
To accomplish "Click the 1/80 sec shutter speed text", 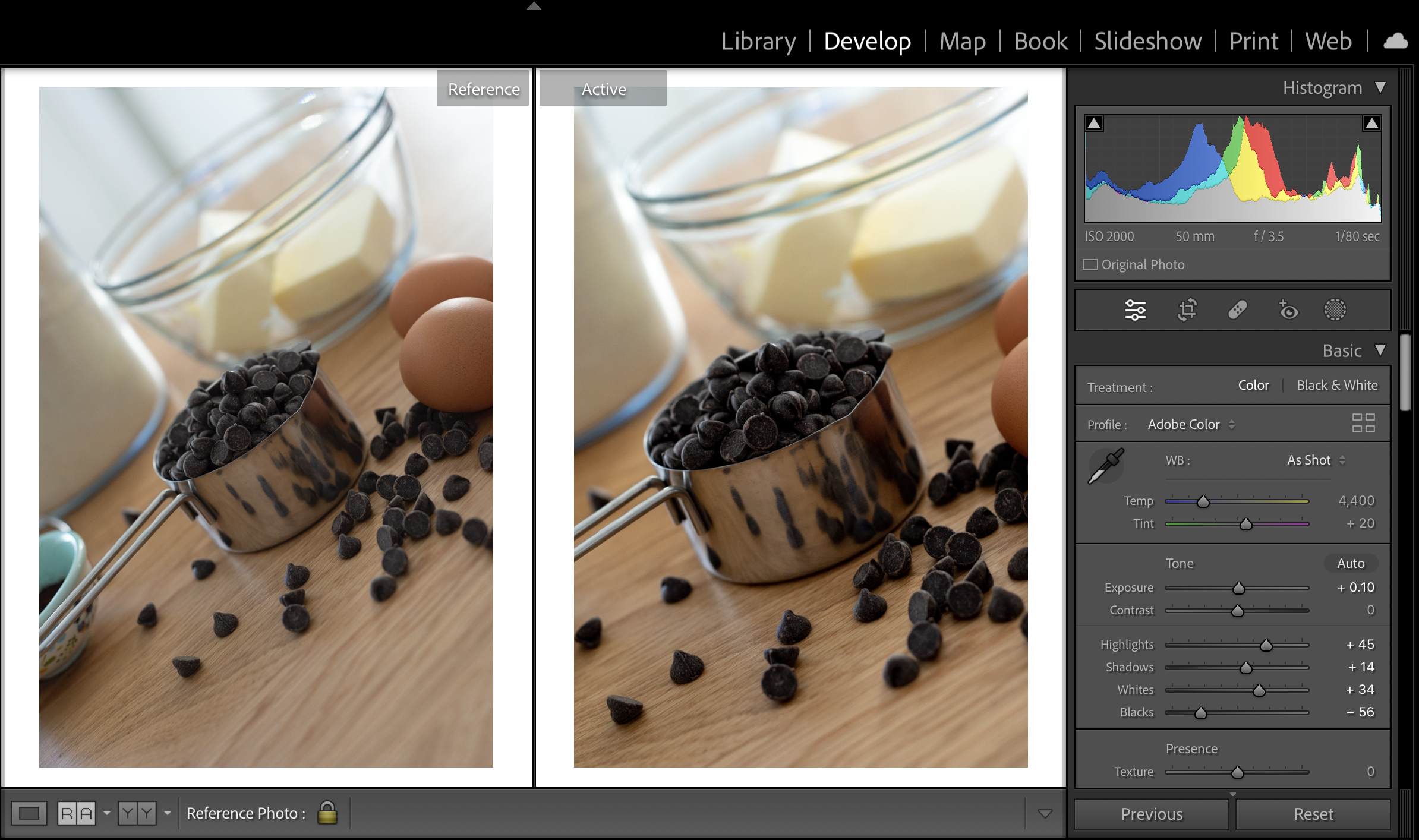I will 1357,236.
